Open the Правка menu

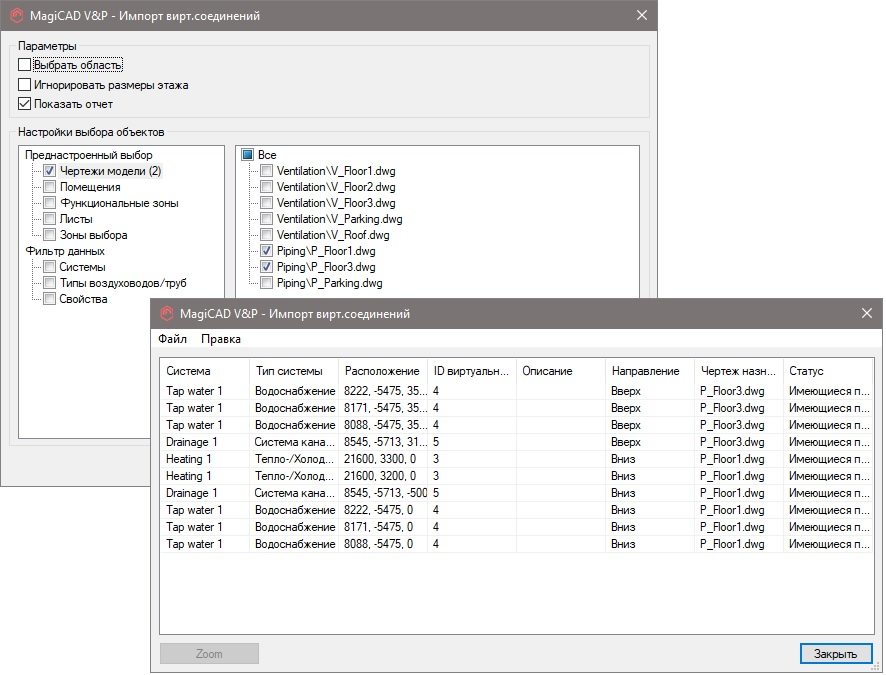[220, 339]
